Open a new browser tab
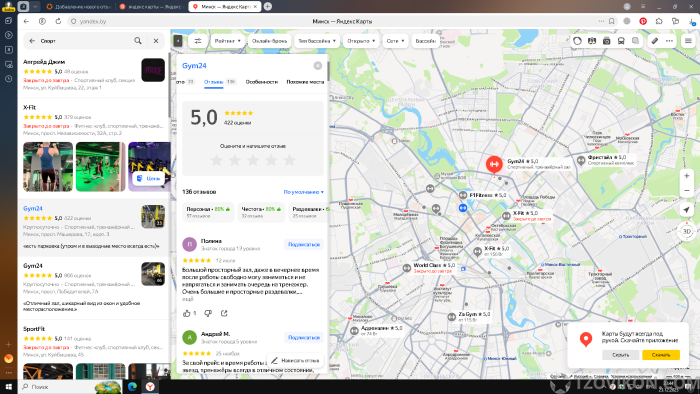Viewport: 700px width, 394px height. pos(267,6)
